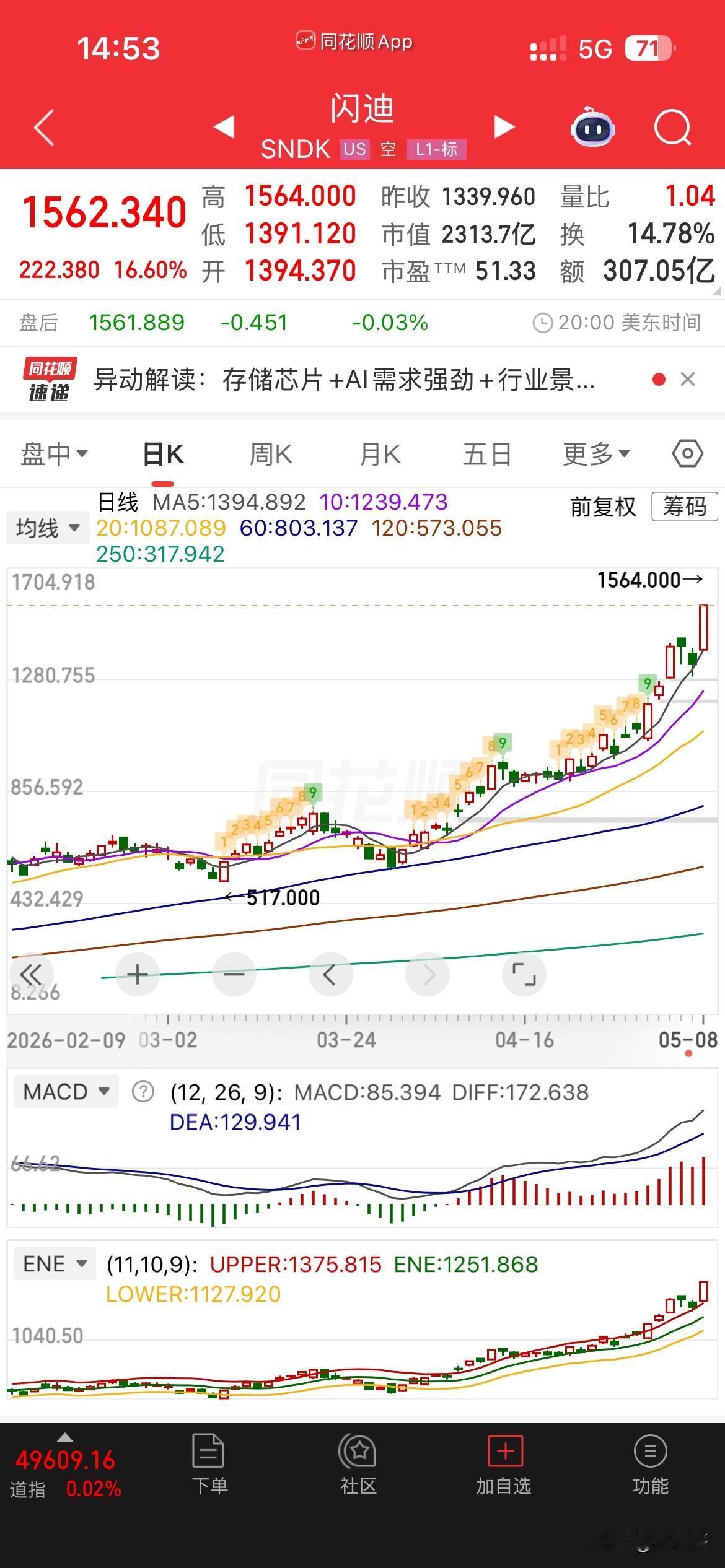This screenshot has height=1568, width=725.
Task: Tap the 道指 49609.16 index quote
Action: point(65,1472)
